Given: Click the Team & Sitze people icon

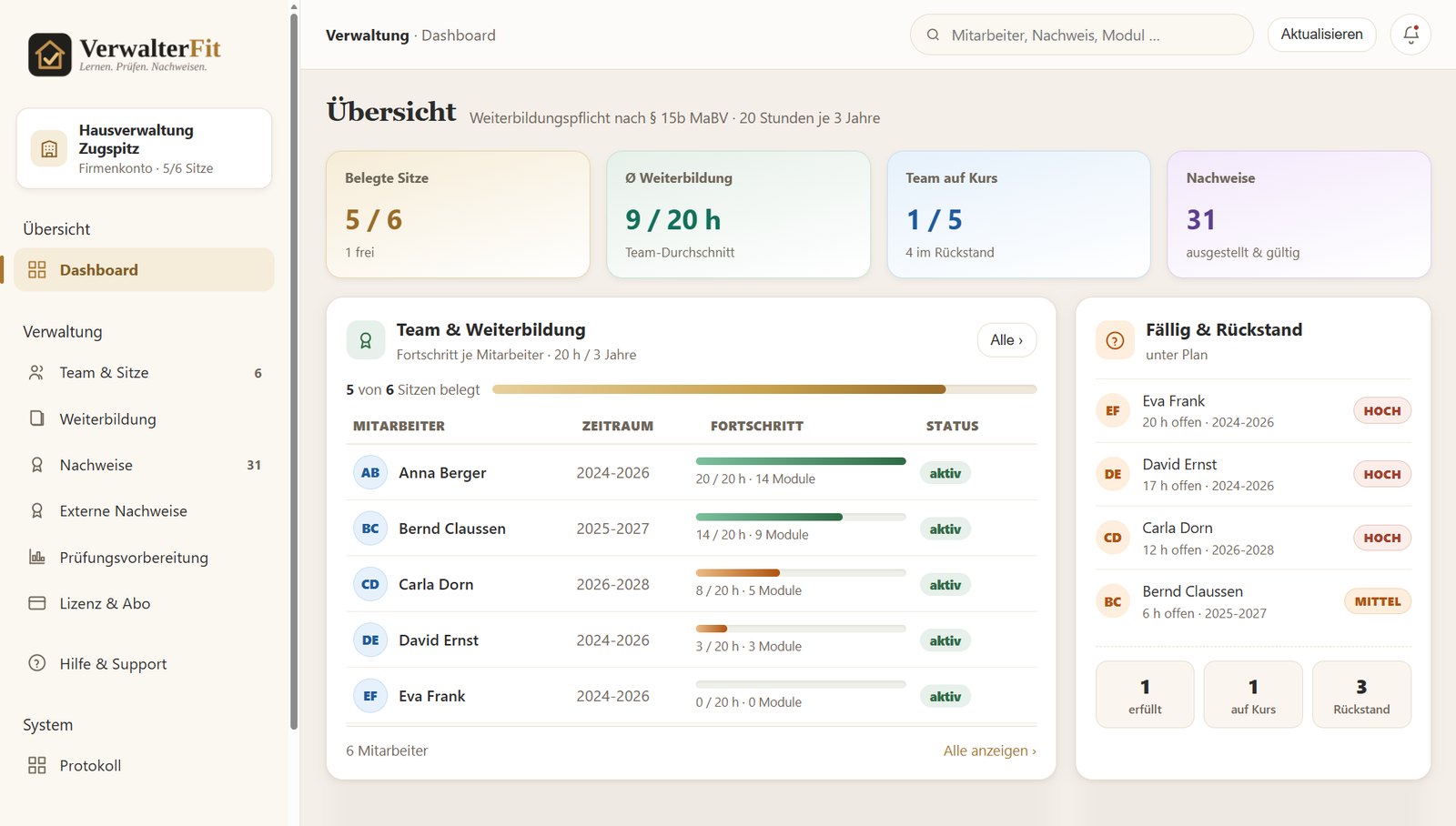Looking at the screenshot, I should (x=37, y=373).
